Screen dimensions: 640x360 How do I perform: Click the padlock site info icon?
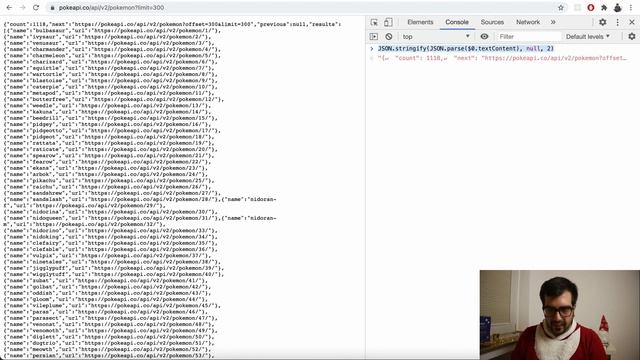(x=52, y=8)
